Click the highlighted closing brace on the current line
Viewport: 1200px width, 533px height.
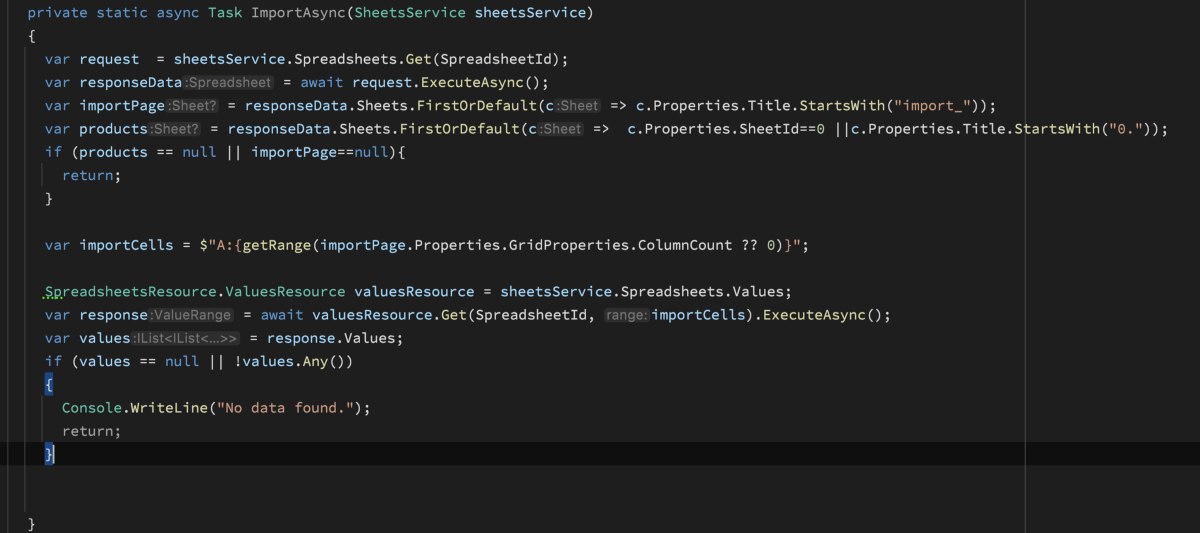click(x=49, y=454)
